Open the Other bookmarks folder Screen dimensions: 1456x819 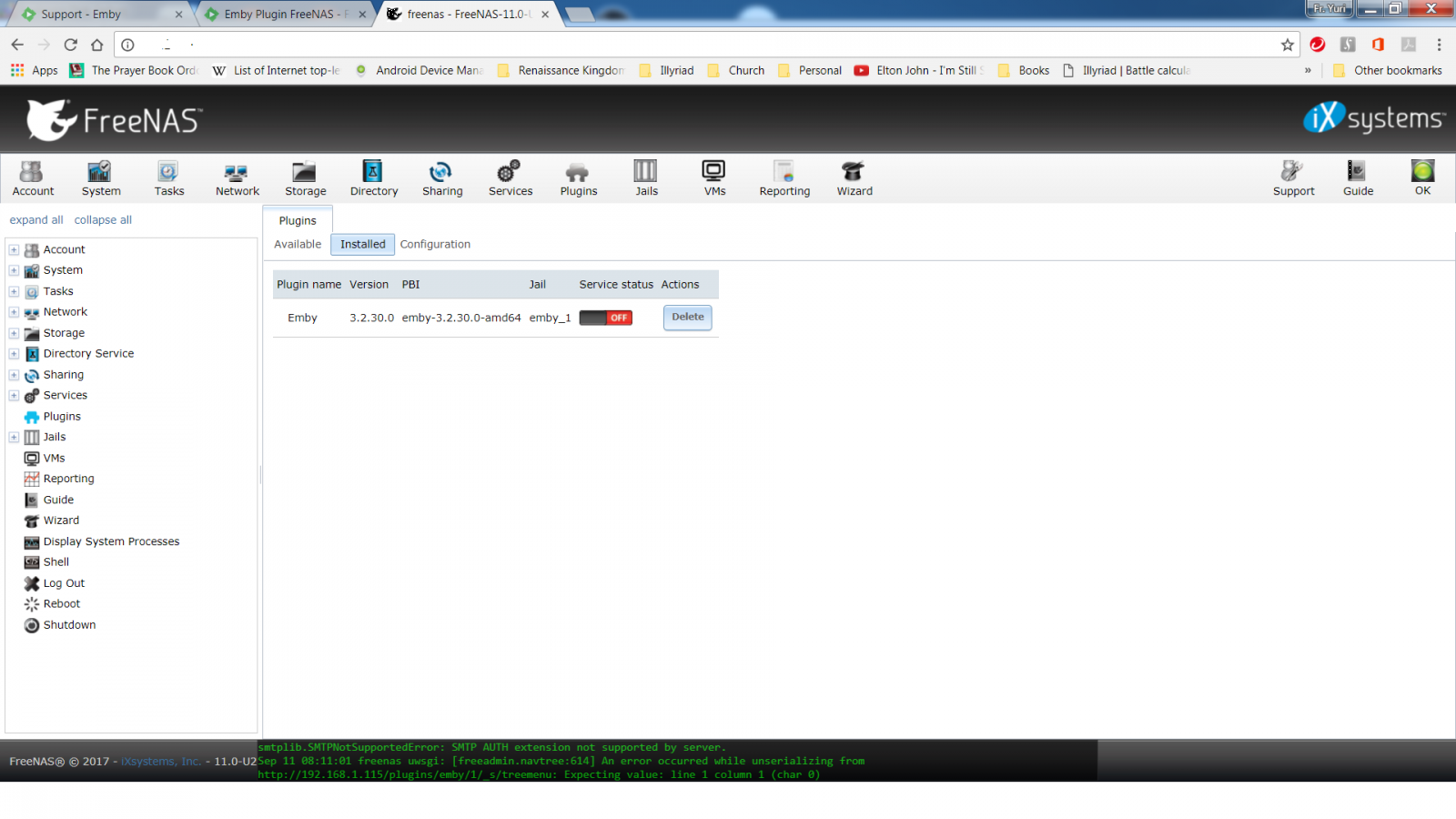pos(1388,70)
